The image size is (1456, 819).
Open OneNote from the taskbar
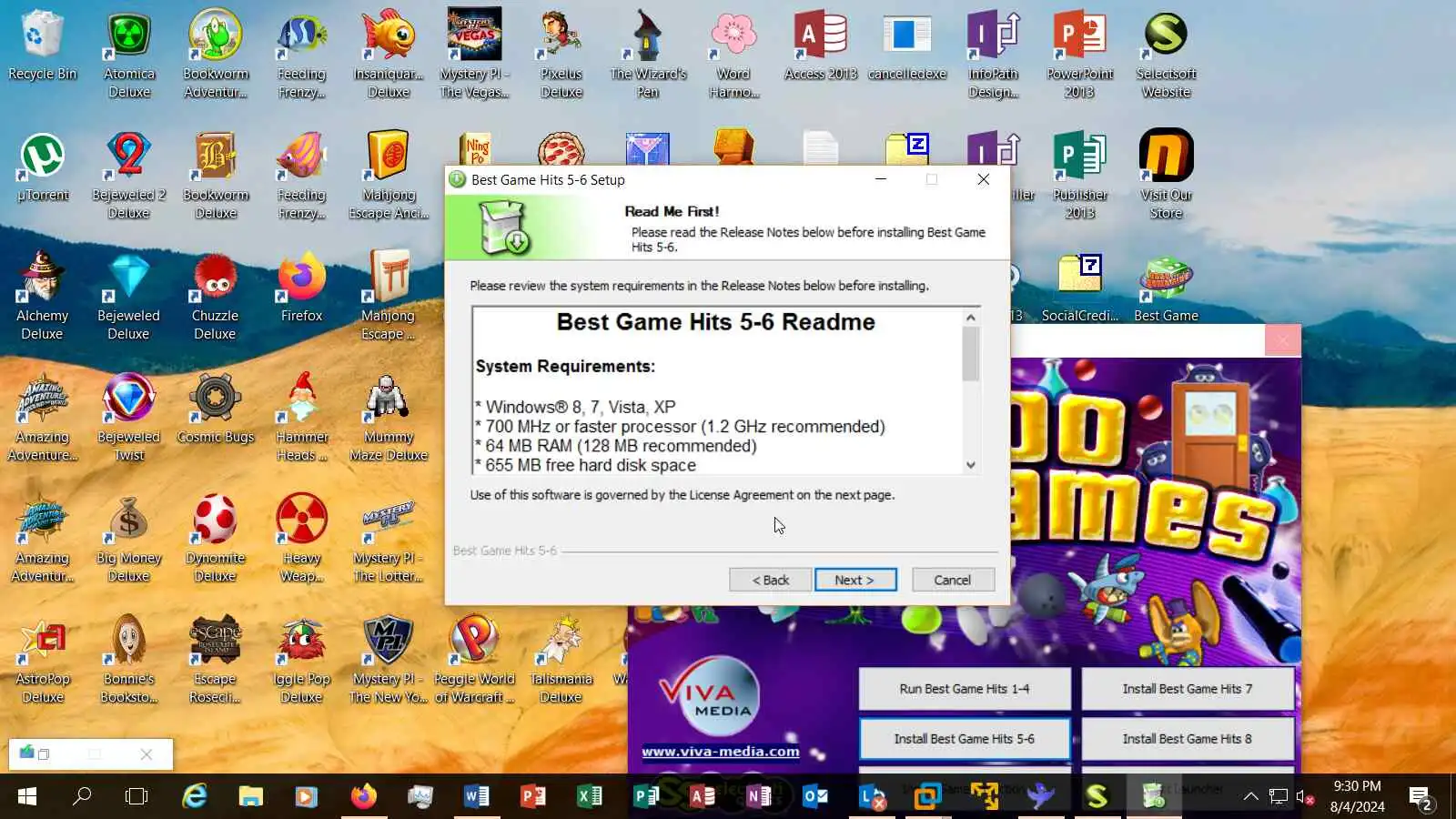pos(758,797)
